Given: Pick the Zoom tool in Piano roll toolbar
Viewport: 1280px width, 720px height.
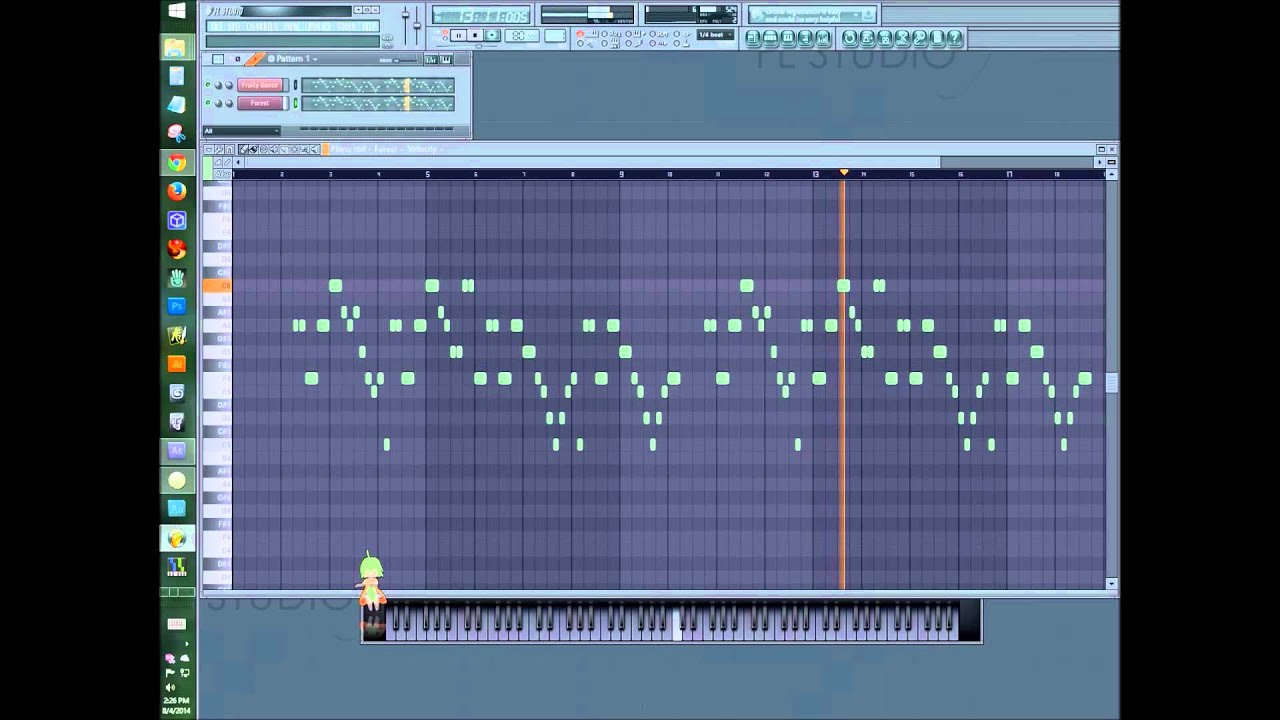Looking at the screenshot, I should (x=304, y=149).
